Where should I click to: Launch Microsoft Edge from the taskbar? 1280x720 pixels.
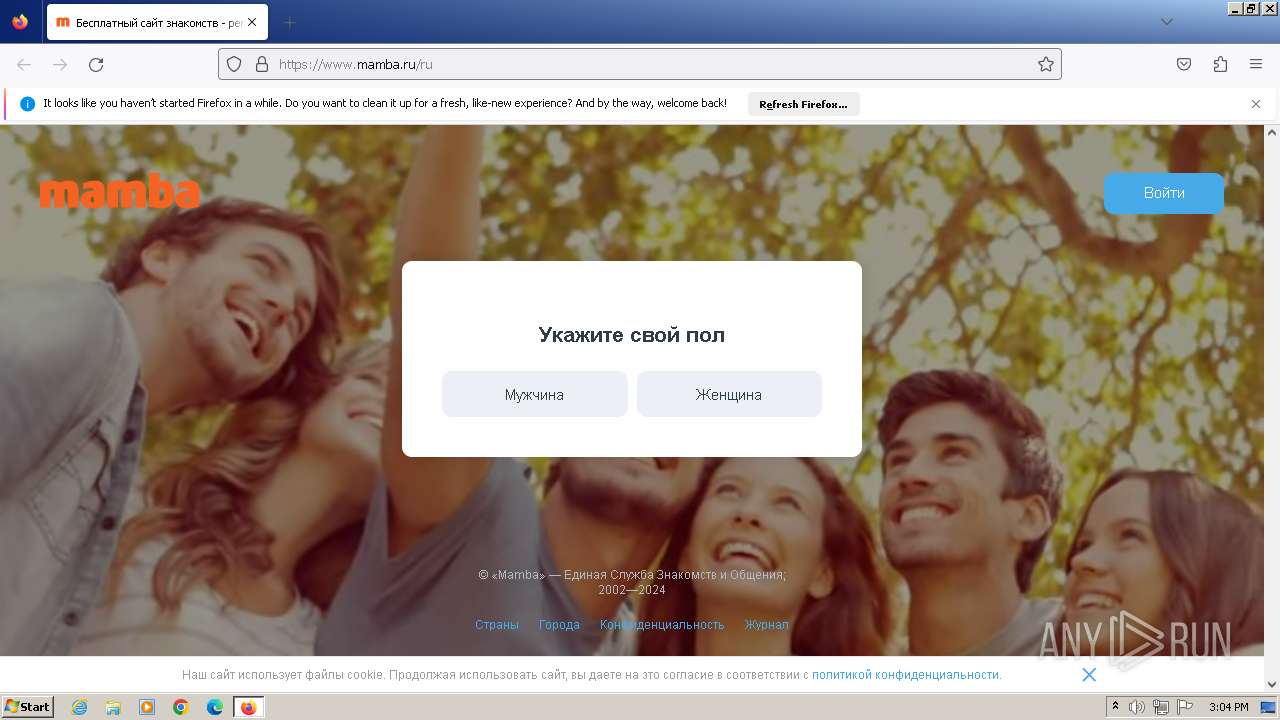click(215, 707)
